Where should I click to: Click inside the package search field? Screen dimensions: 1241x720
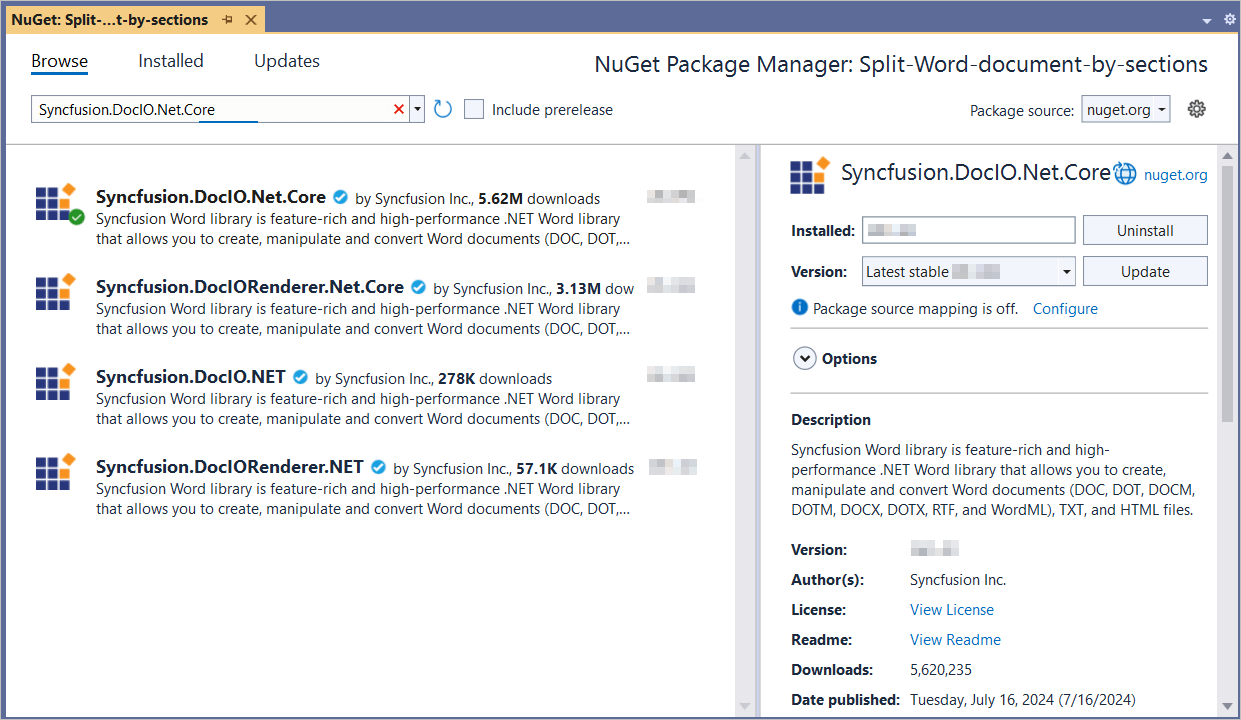(x=210, y=109)
